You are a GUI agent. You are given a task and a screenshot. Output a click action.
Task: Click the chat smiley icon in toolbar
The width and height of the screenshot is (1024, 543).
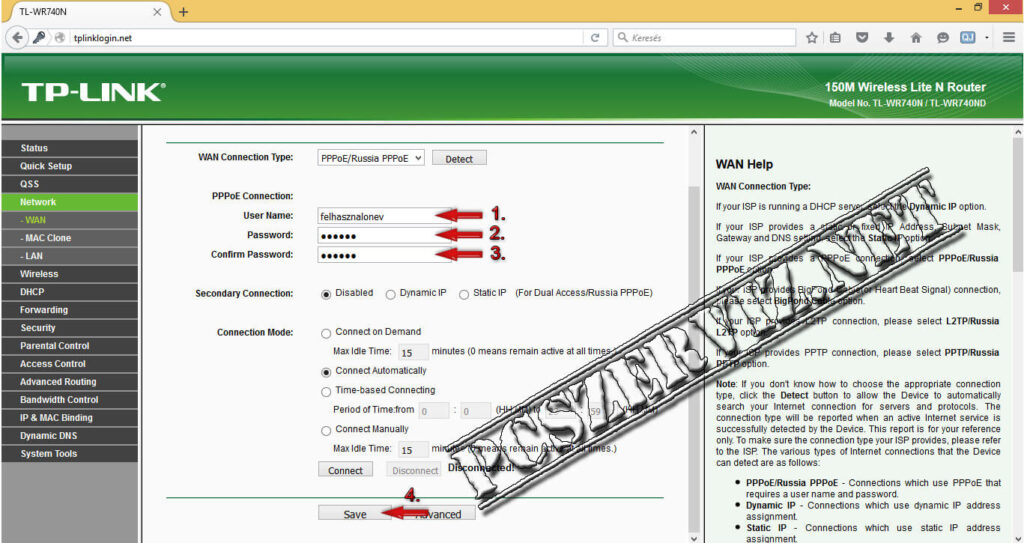tap(942, 38)
